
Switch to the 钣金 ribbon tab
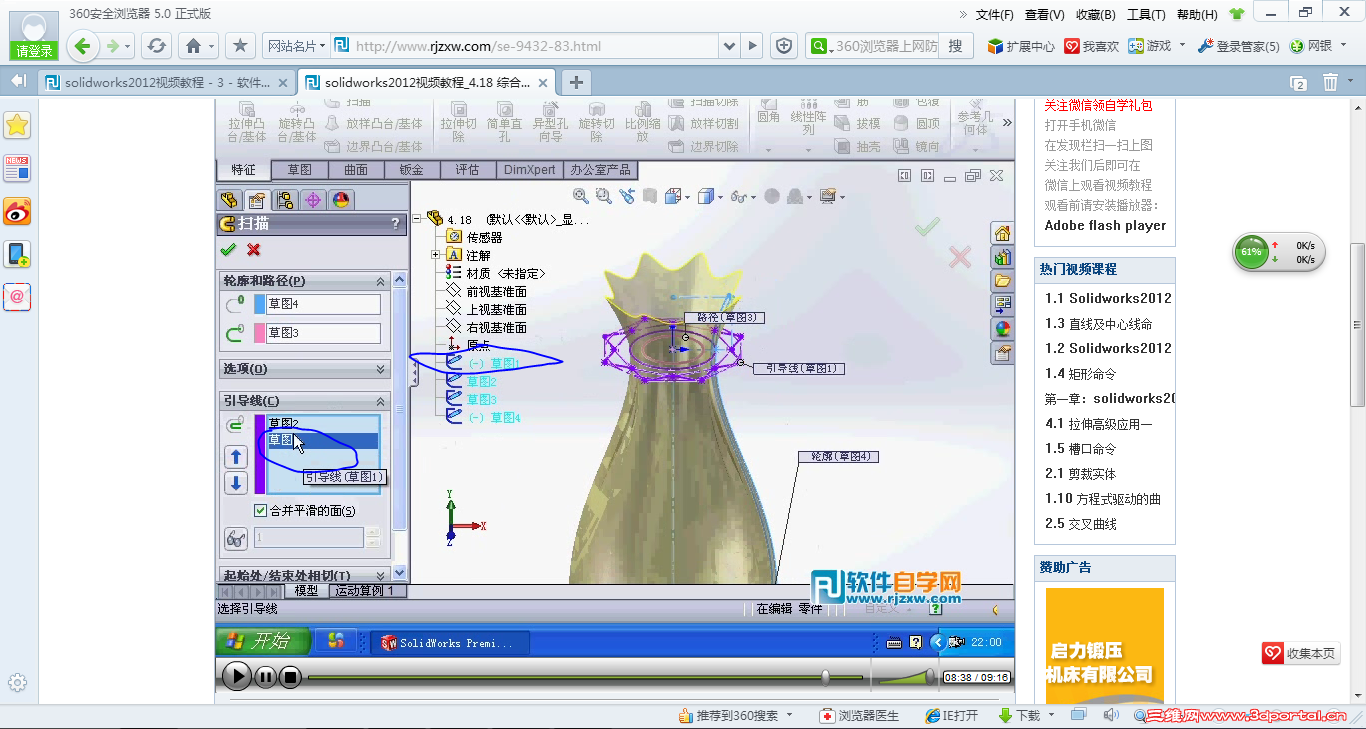coord(411,170)
